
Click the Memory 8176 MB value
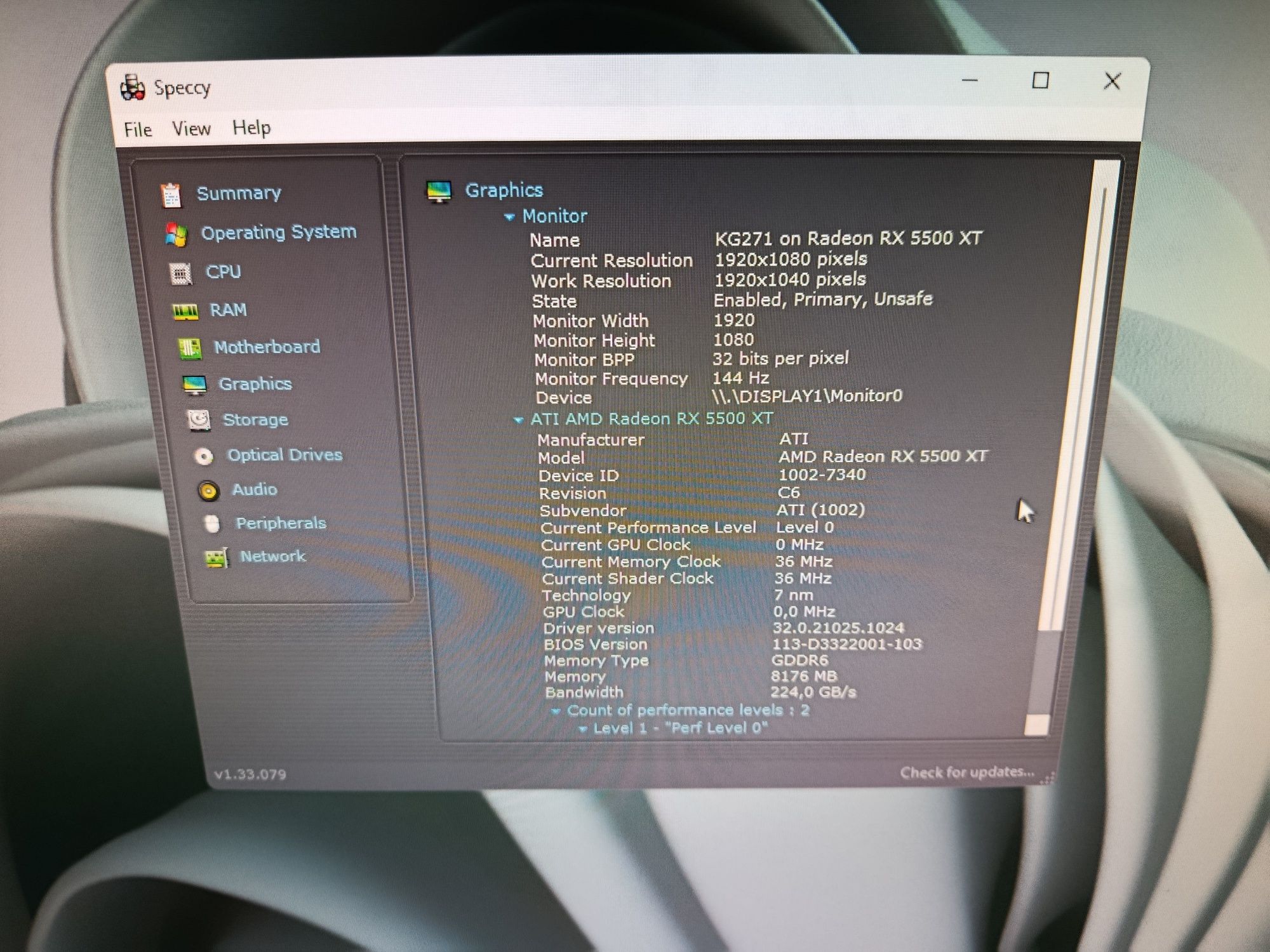[804, 676]
